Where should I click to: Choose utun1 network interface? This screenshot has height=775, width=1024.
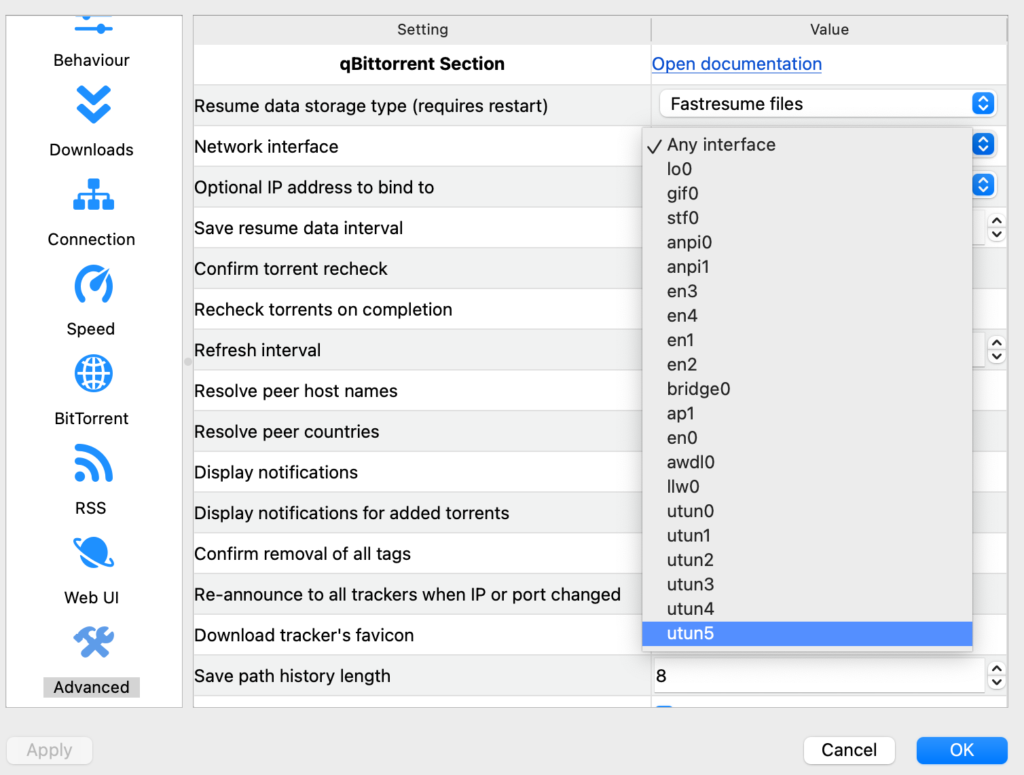tap(807, 535)
